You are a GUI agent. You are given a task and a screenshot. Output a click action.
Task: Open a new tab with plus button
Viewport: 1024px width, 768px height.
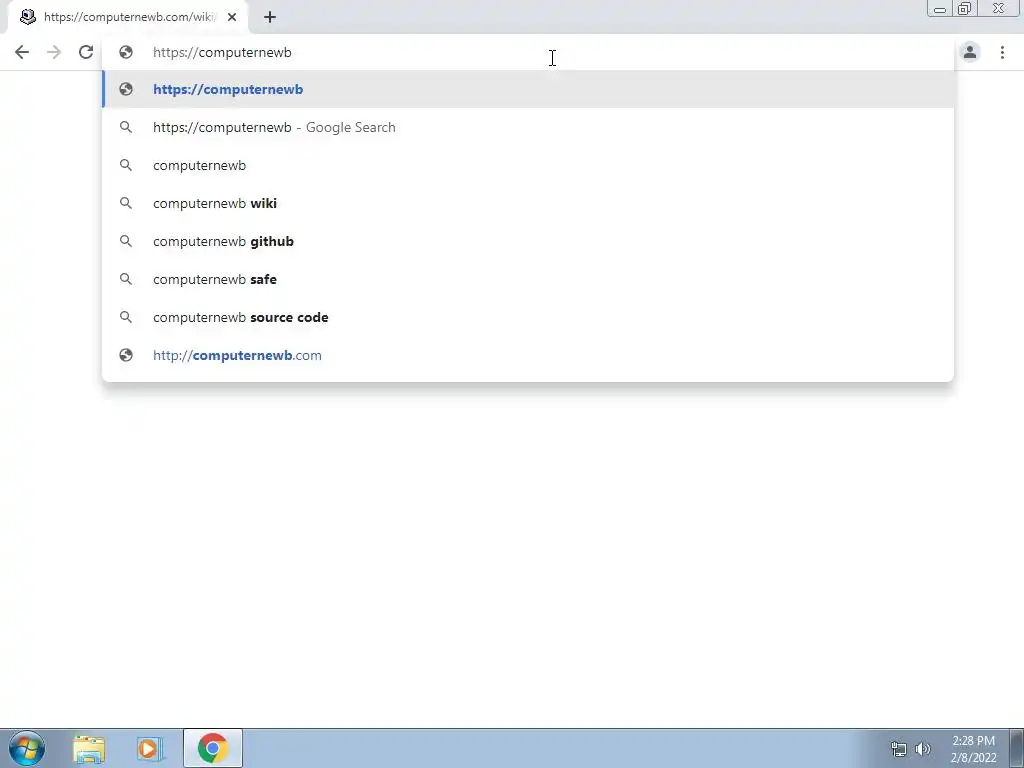(x=270, y=17)
